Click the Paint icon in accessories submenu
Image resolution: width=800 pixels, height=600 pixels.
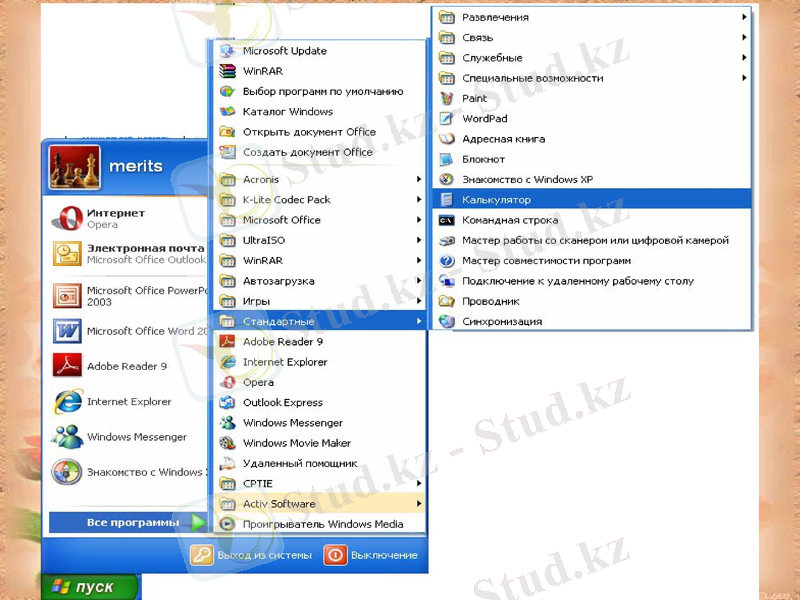[x=445, y=98]
